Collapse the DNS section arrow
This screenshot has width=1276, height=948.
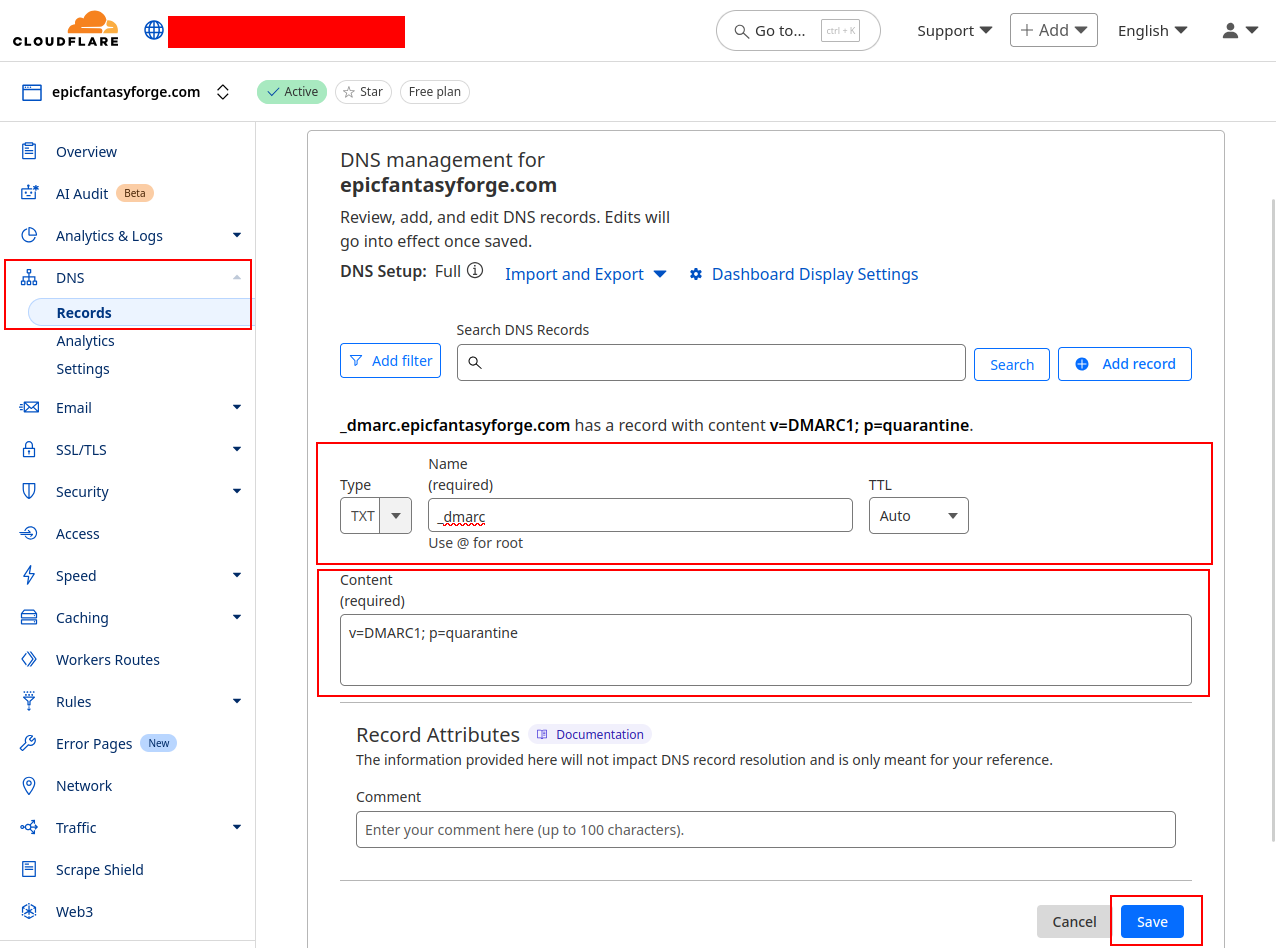[237, 277]
